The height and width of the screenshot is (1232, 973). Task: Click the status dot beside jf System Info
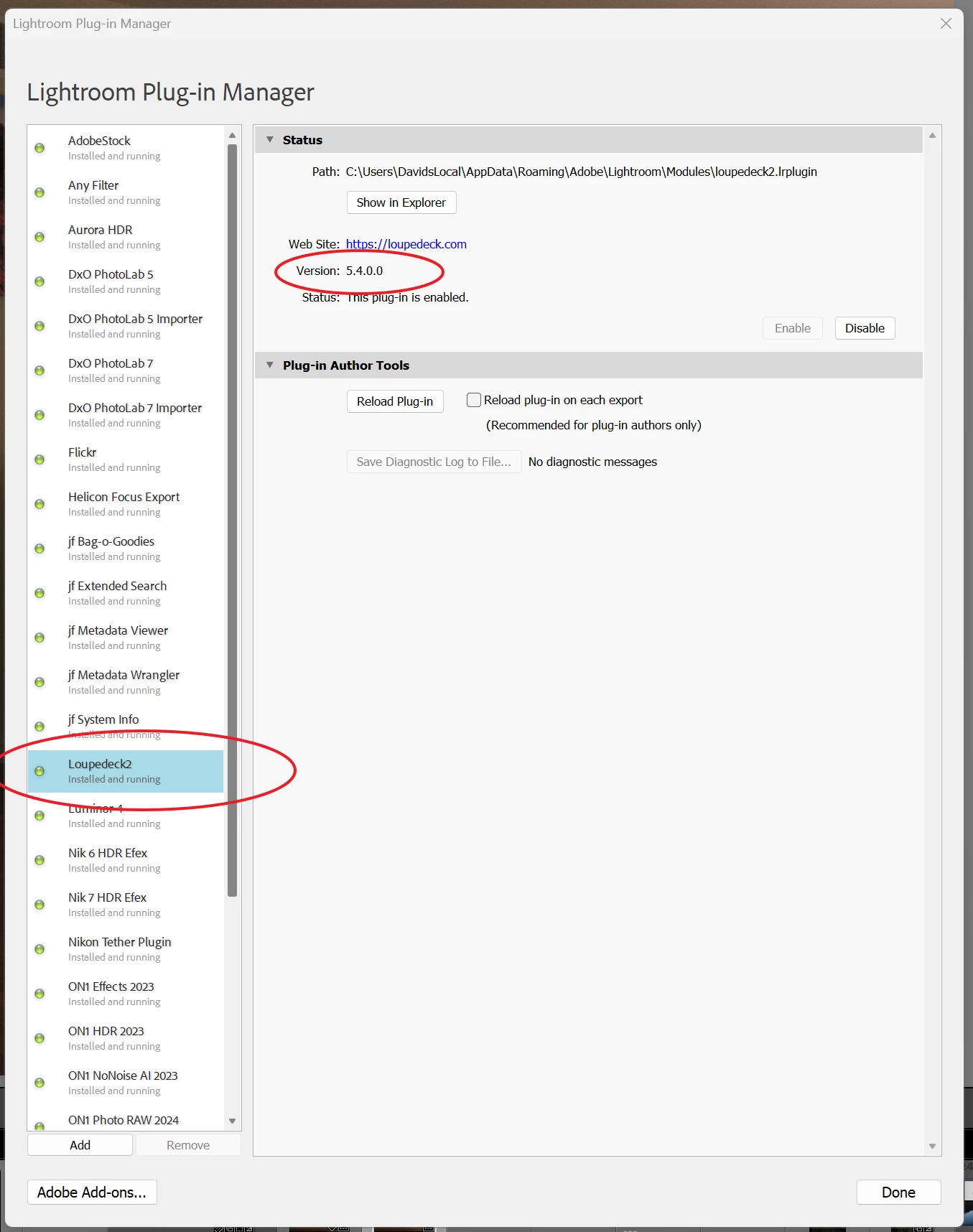coord(39,727)
